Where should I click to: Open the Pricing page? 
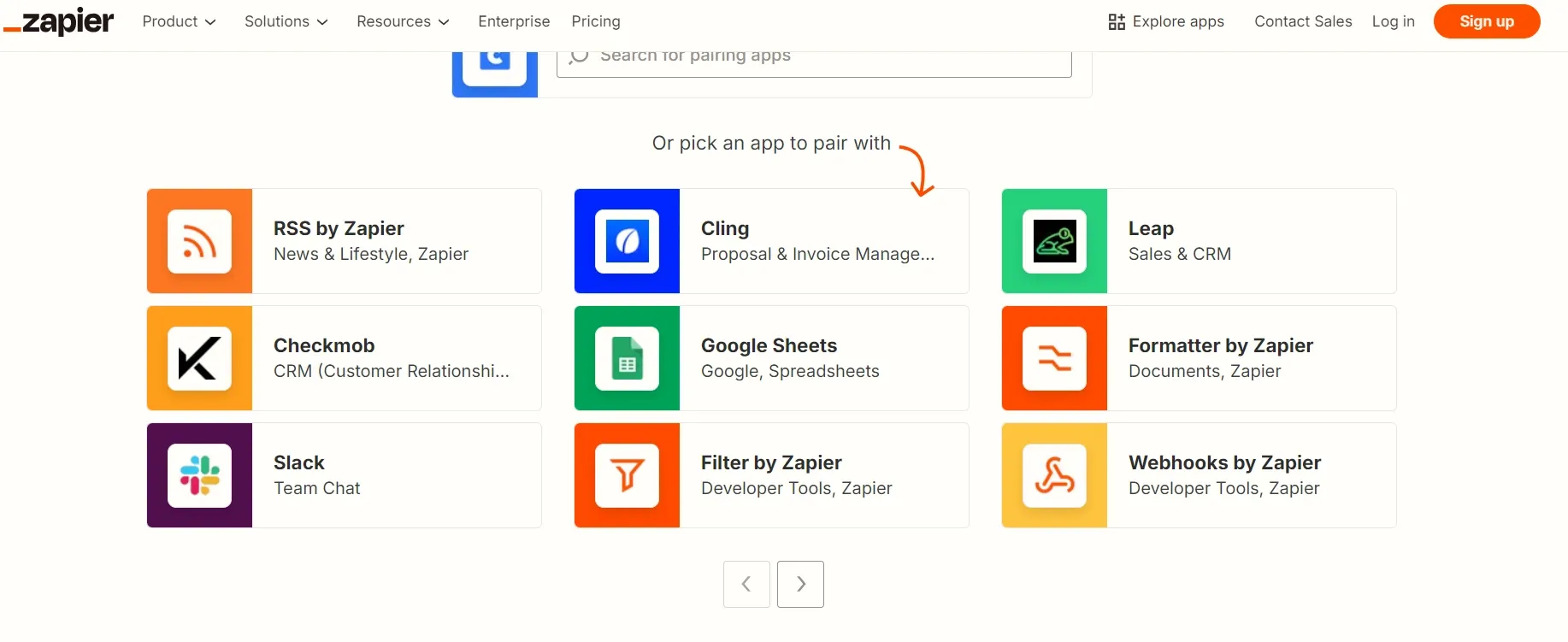tap(596, 21)
